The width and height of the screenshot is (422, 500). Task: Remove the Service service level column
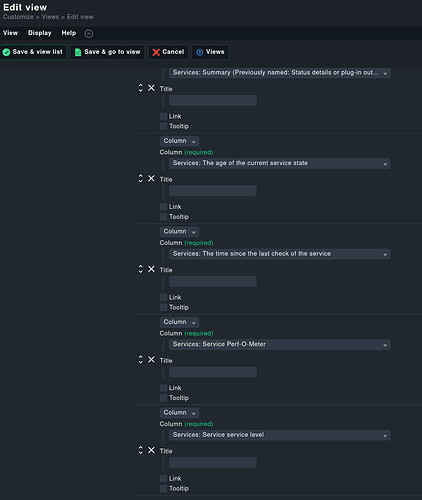[x=151, y=450]
